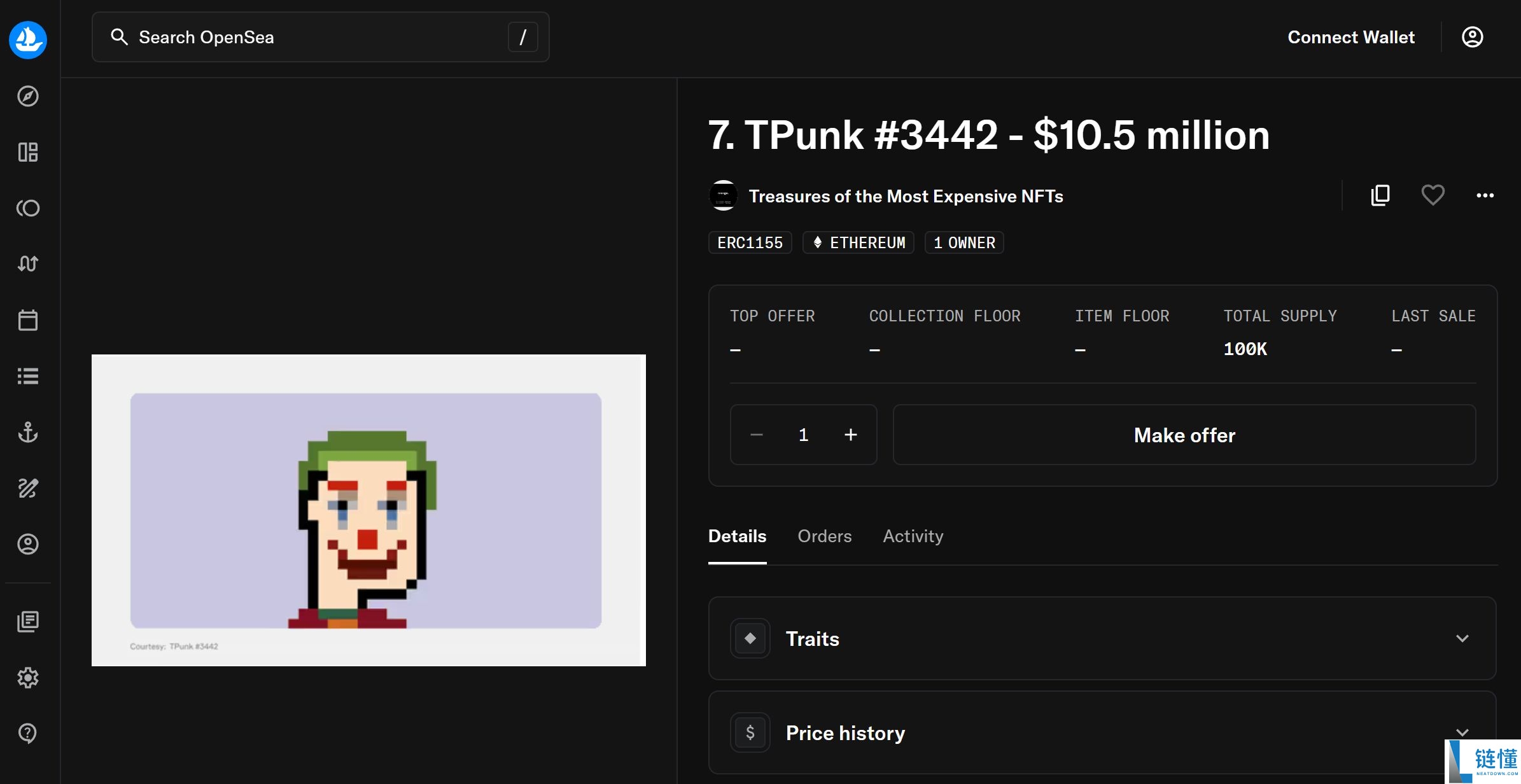Open the three-dot more options menu

tap(1485, 195)
